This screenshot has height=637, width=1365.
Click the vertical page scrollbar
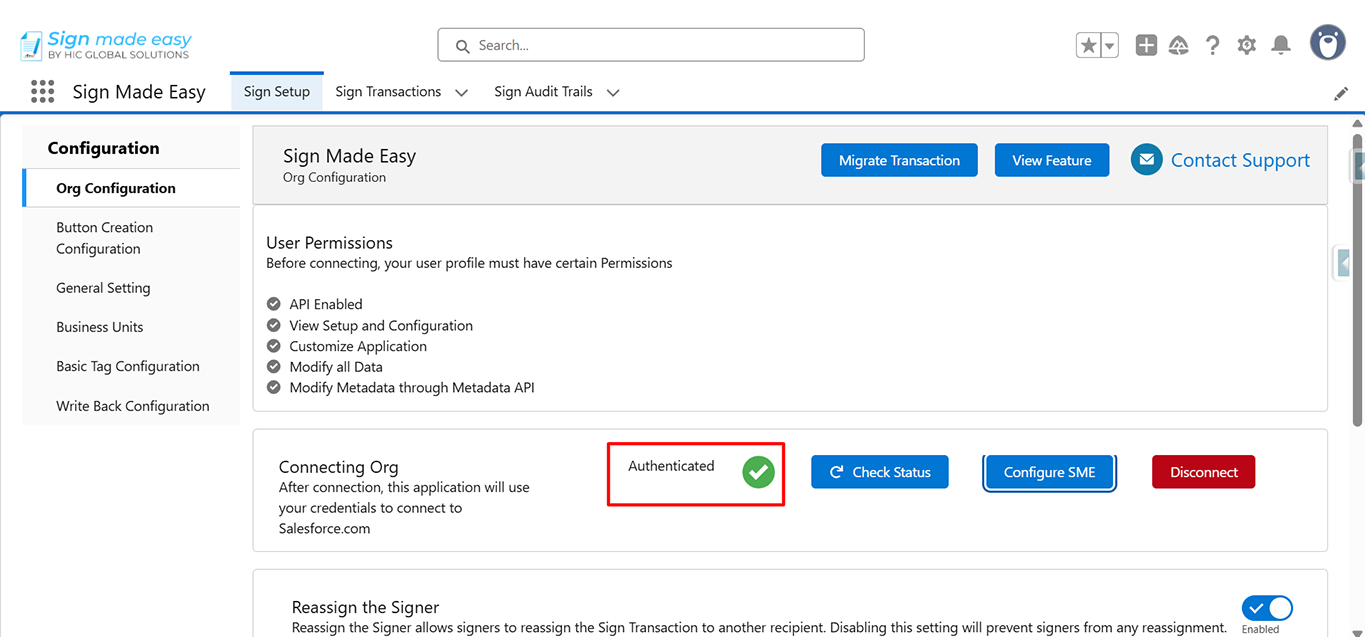(x=1357, y=280)
